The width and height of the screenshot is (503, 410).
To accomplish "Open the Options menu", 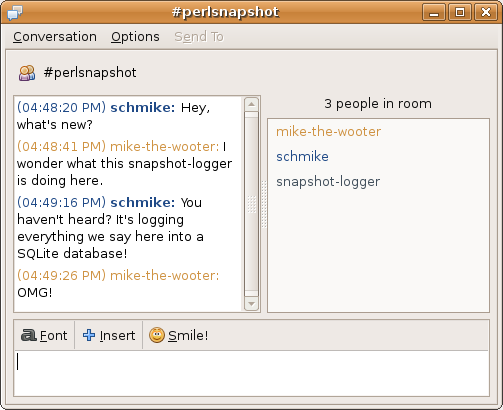I will click(x=135, y=37).
